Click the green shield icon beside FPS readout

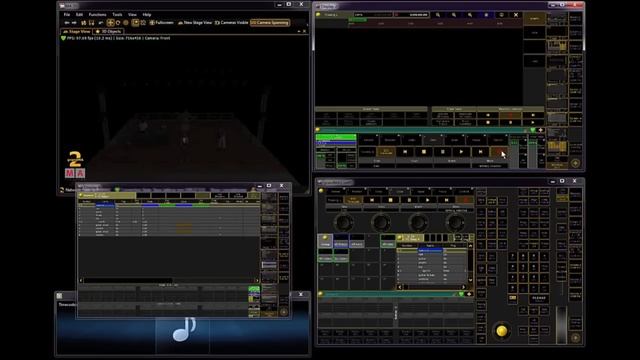[63, 38]
